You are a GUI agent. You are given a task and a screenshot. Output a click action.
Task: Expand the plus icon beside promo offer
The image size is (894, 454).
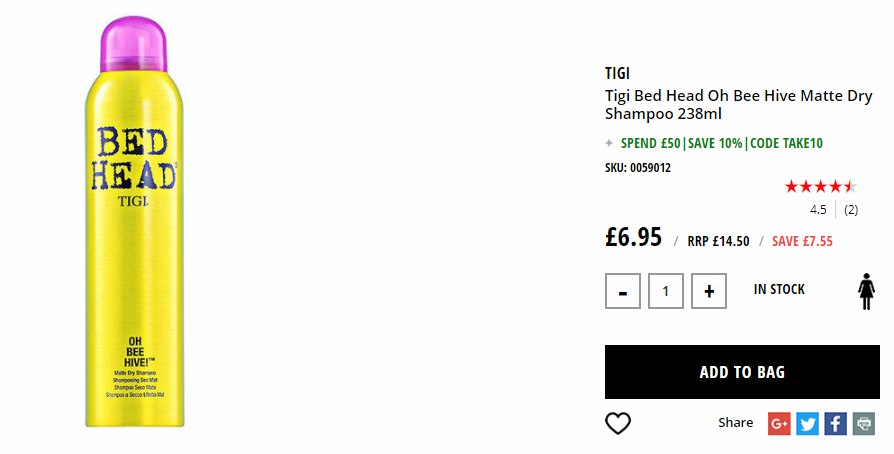coord(609,143)
